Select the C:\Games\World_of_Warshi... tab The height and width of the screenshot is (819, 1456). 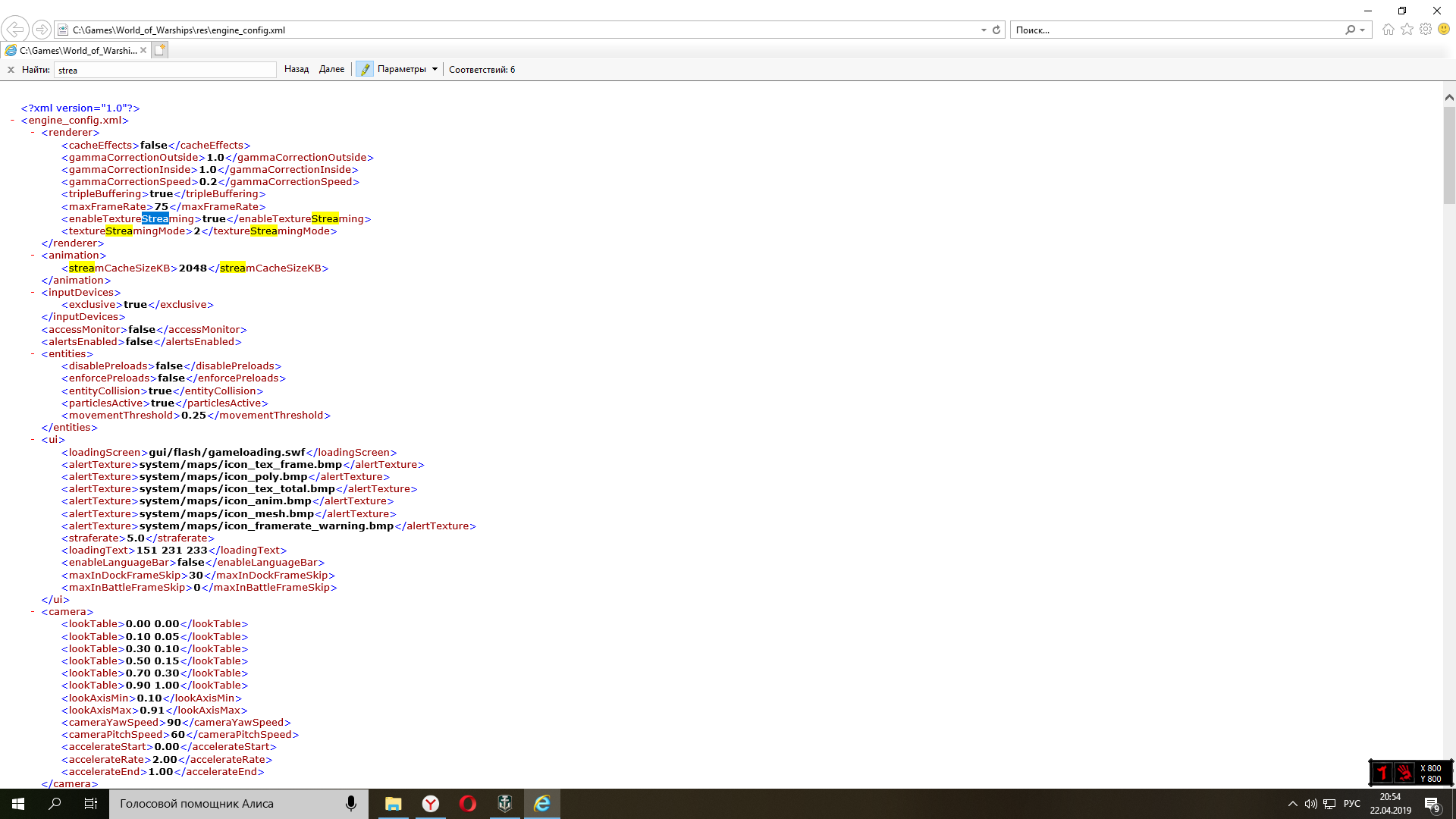[x=75, y=50]
